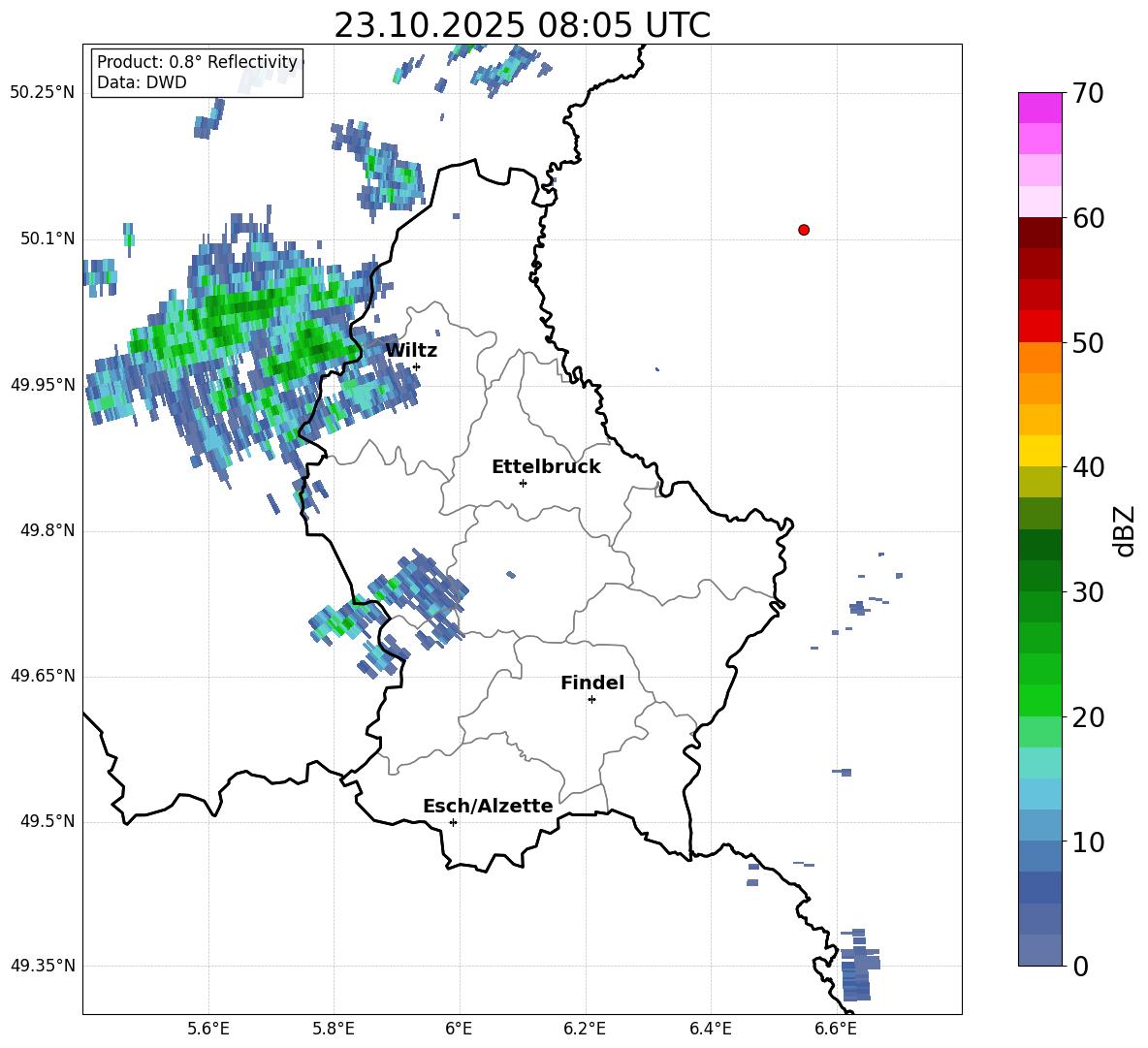Click the longitude label 6.2°E
1148x1048 pixels.
tap(585, 1029)
